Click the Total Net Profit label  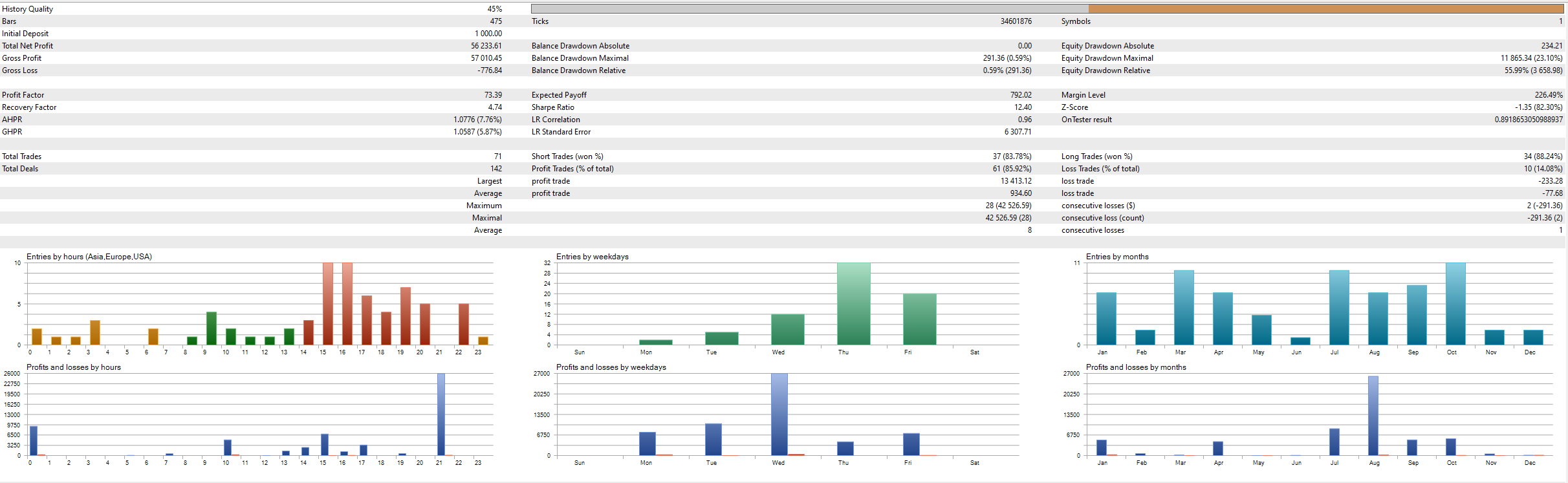click(x=27, y=46)
